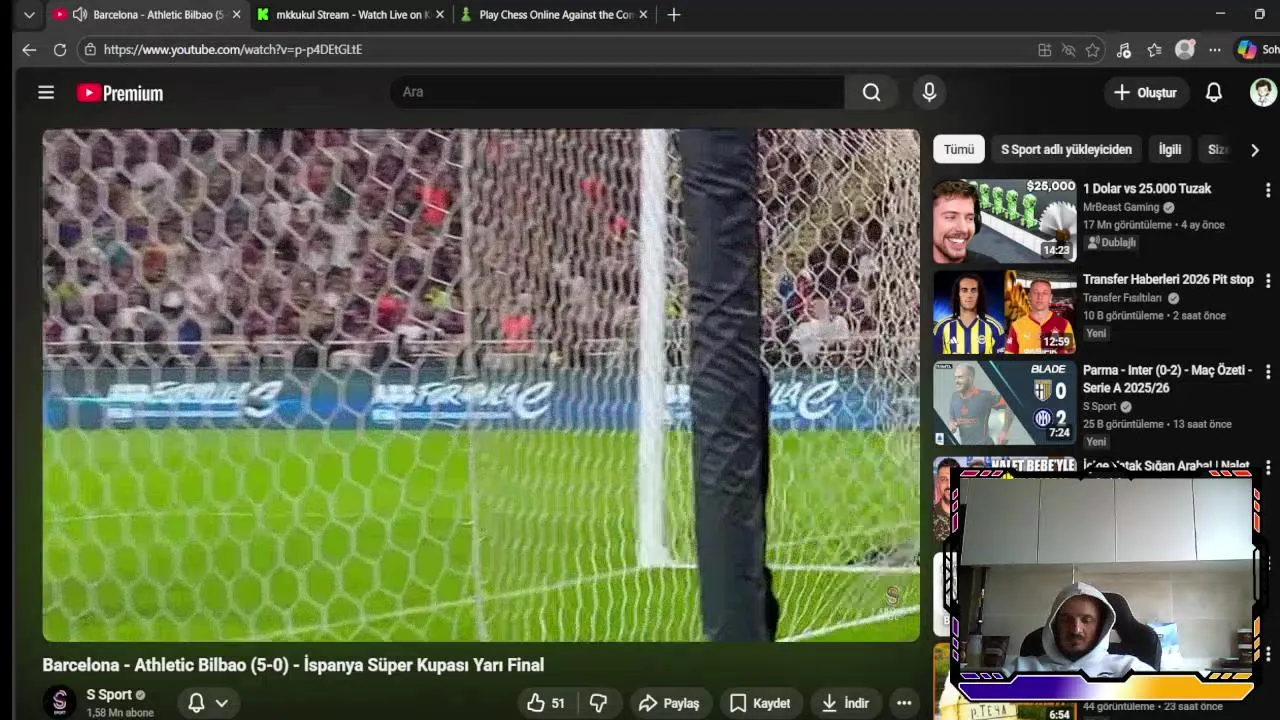Toggle S Sport subscription notification bell
Image resolution: width=1280 pixels, height=720 pixels.
point(208,703)
